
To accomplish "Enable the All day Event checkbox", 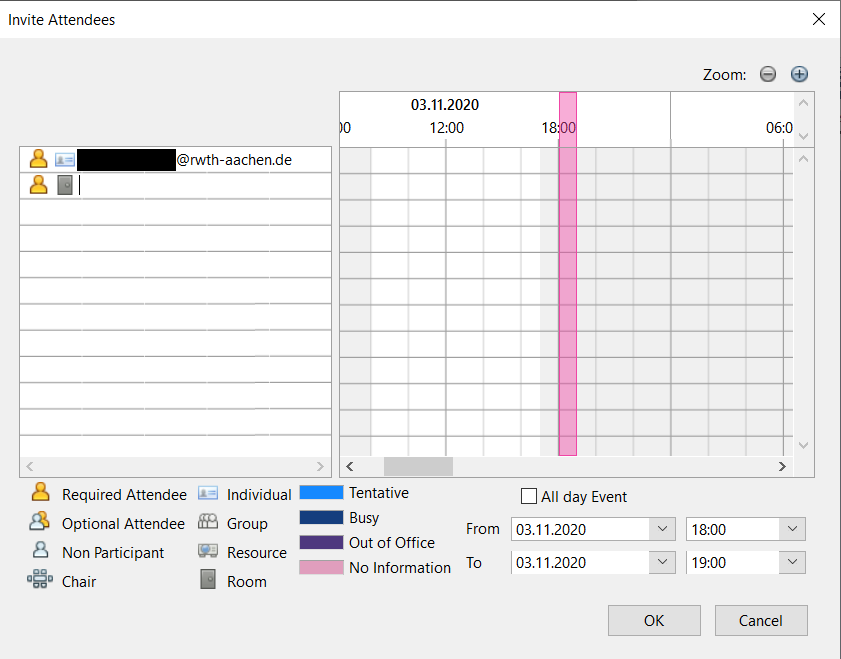I will (528, 496).
